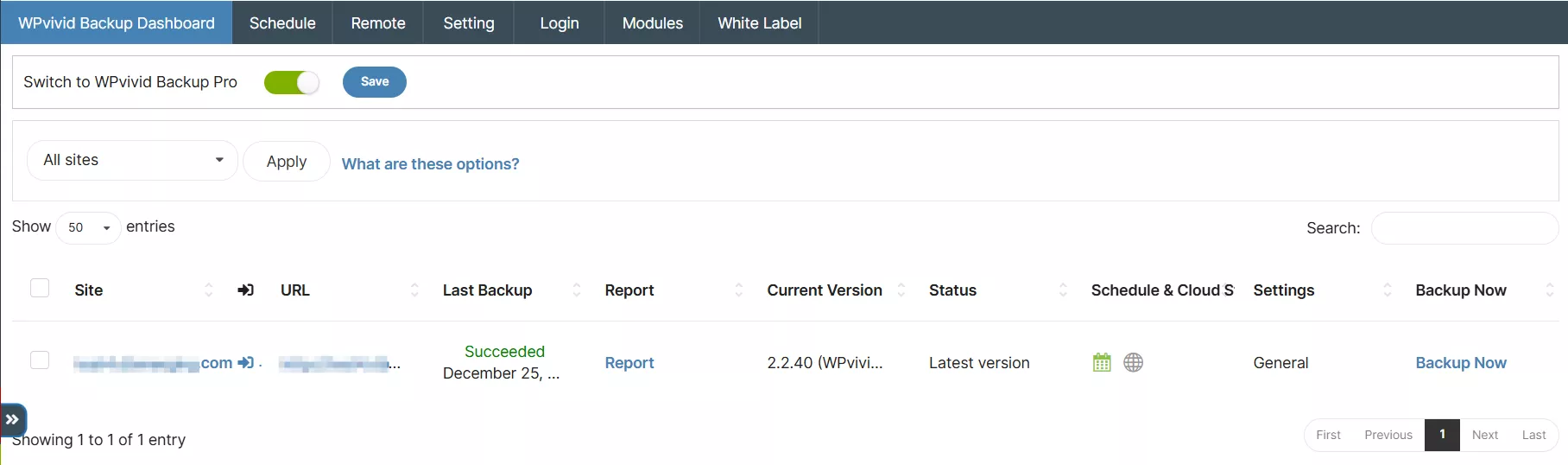The width and height of the screenshot is (1568, 465).
Task: Sort by URL column arrows
Action: coord(414,290)
